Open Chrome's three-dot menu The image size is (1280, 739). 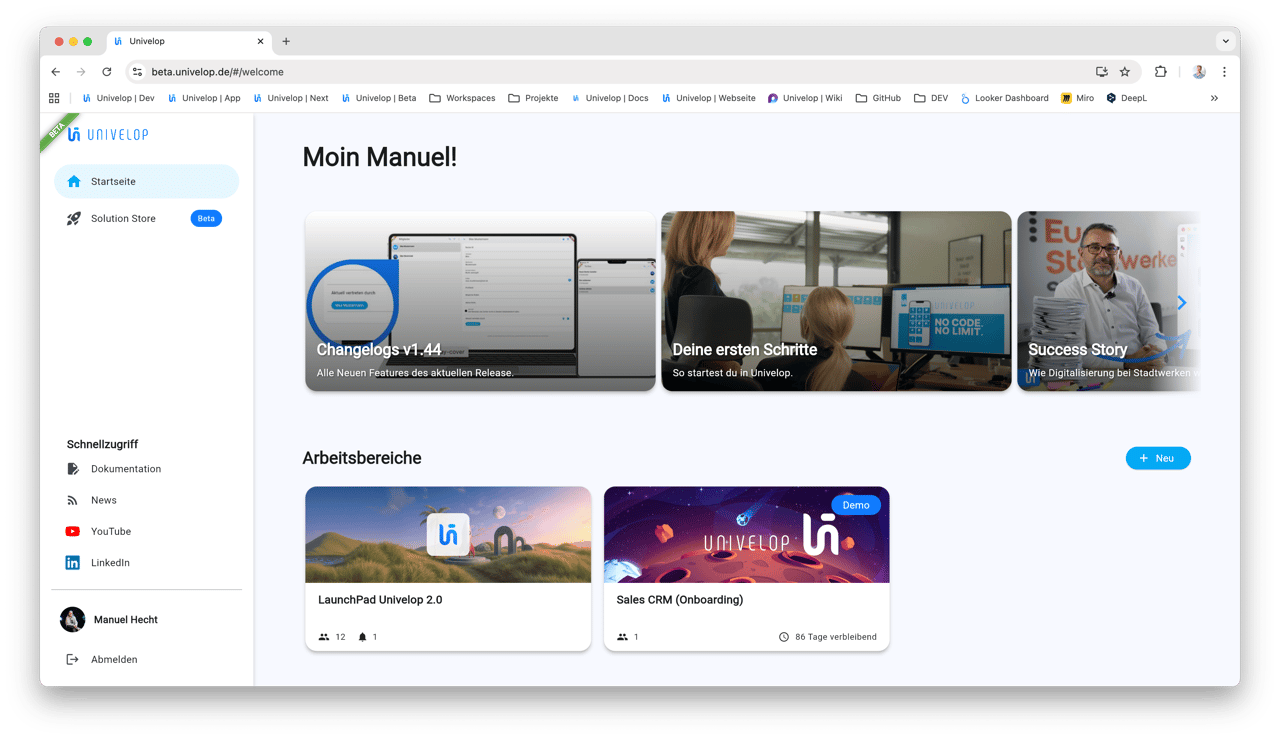coord(1224,72)
